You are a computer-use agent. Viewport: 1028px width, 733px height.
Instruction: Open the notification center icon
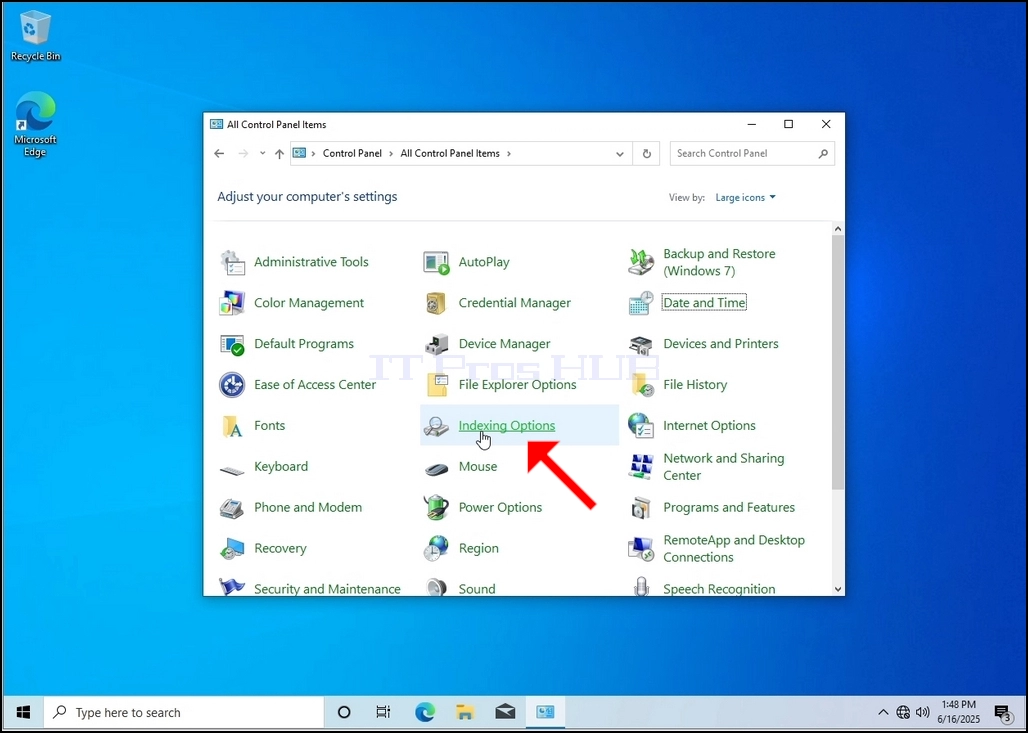[1003, 712]
